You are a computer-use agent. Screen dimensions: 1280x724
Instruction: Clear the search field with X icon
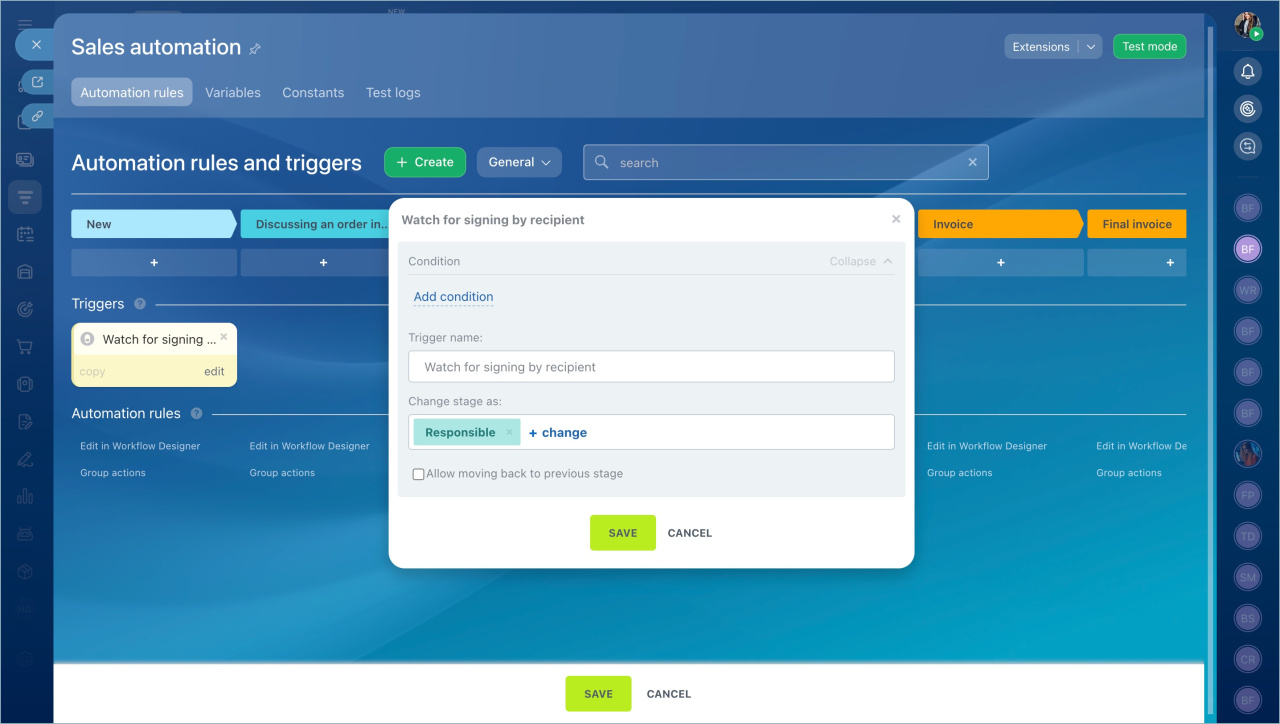coord(972,163)
